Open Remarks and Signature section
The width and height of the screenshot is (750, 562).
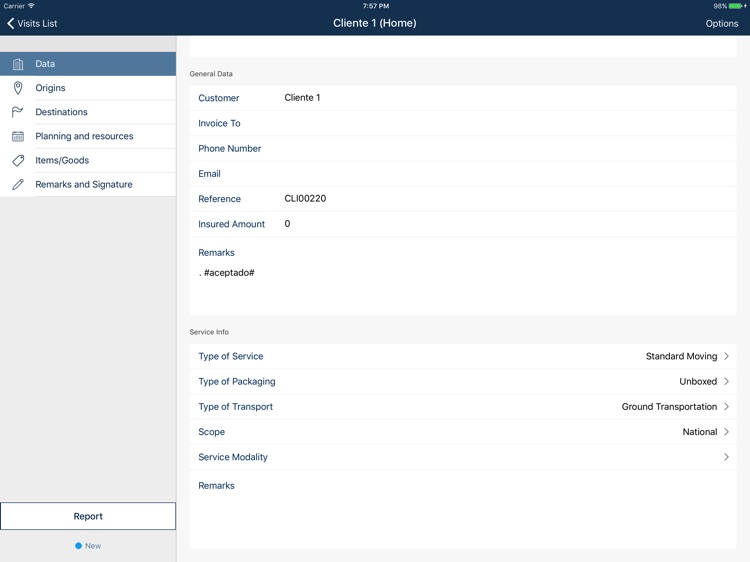click(x=88, y=185)
